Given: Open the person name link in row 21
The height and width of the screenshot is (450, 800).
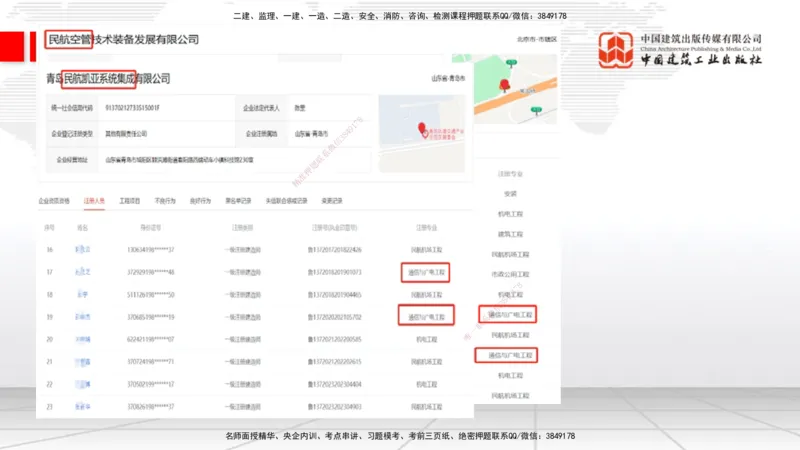Looking at the screenshot, I should tap(83, 362).
